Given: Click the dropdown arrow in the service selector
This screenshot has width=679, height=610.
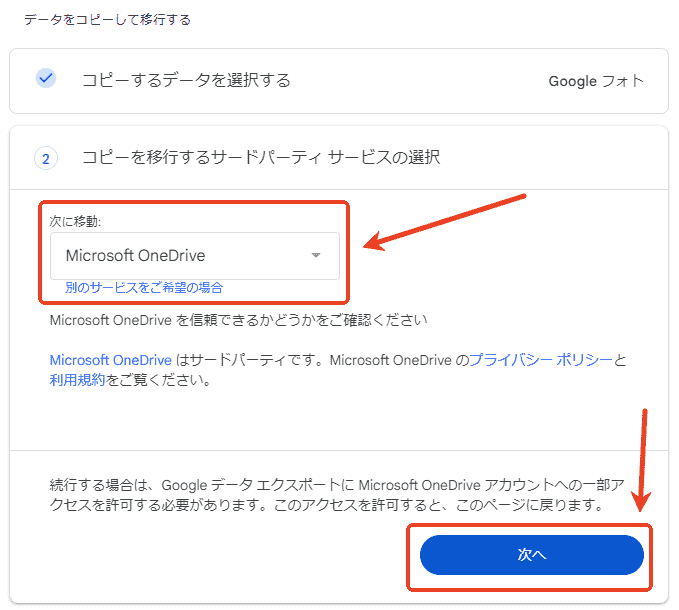Looking at the screenshot, I should (316, 255).
